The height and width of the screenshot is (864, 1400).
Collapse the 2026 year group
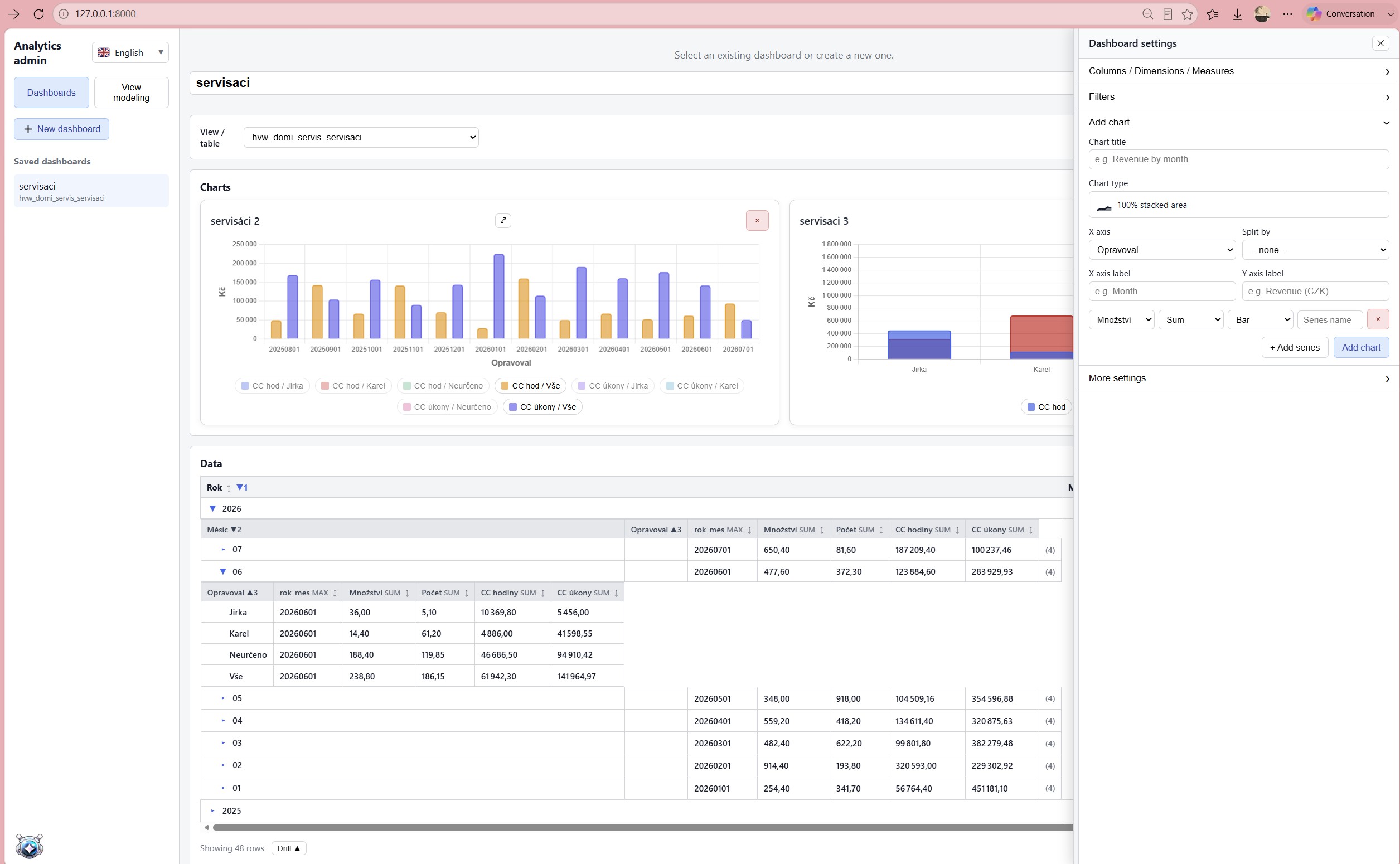212,508
